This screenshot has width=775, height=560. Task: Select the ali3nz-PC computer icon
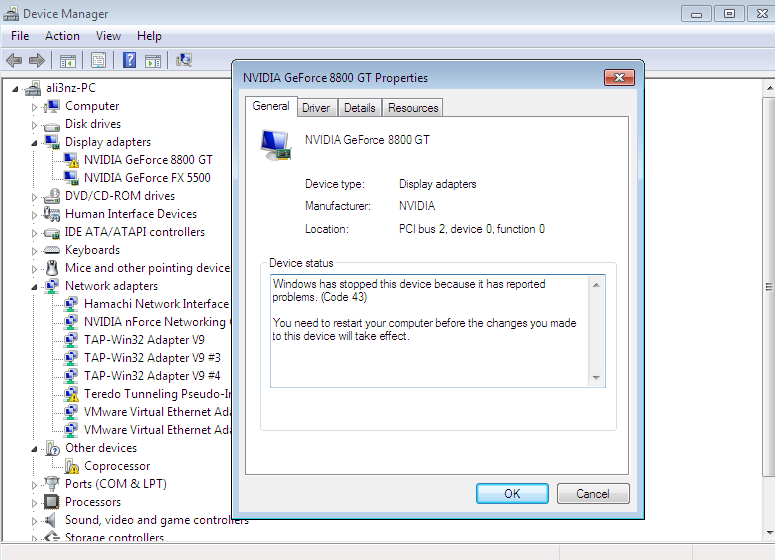[x=33, y=88]
